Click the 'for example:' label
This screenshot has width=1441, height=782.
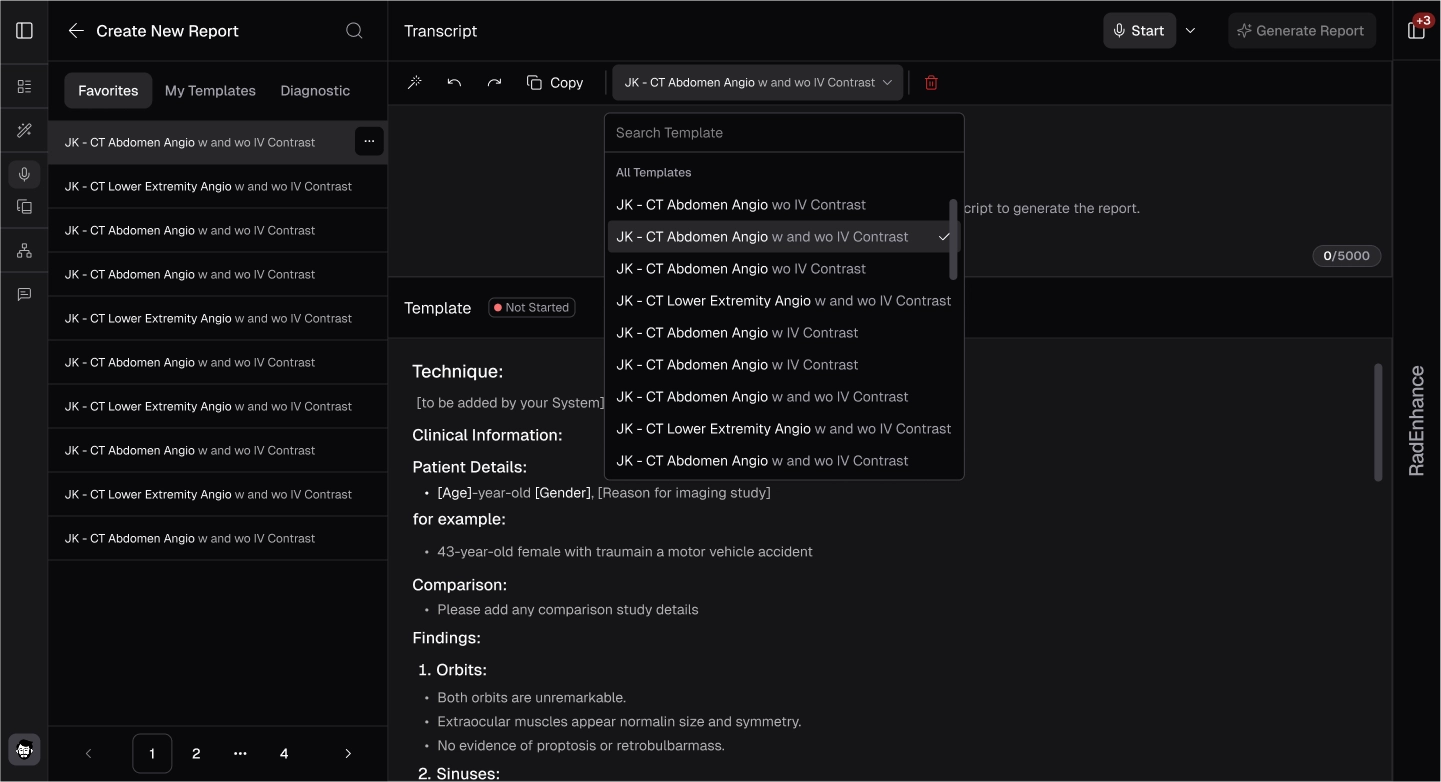click(x=460, y=520)
